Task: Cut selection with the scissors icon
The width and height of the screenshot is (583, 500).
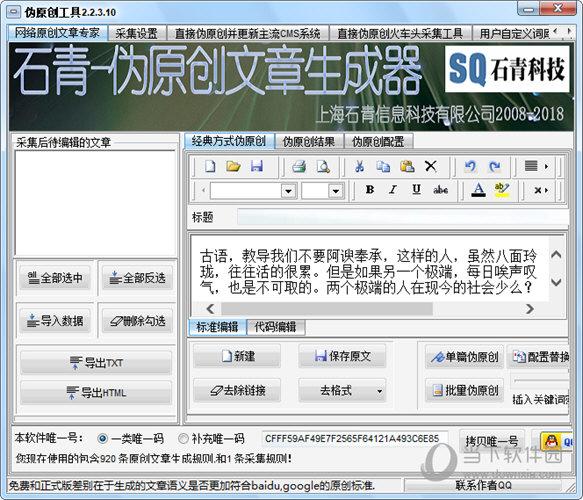Action: [359, 166]
